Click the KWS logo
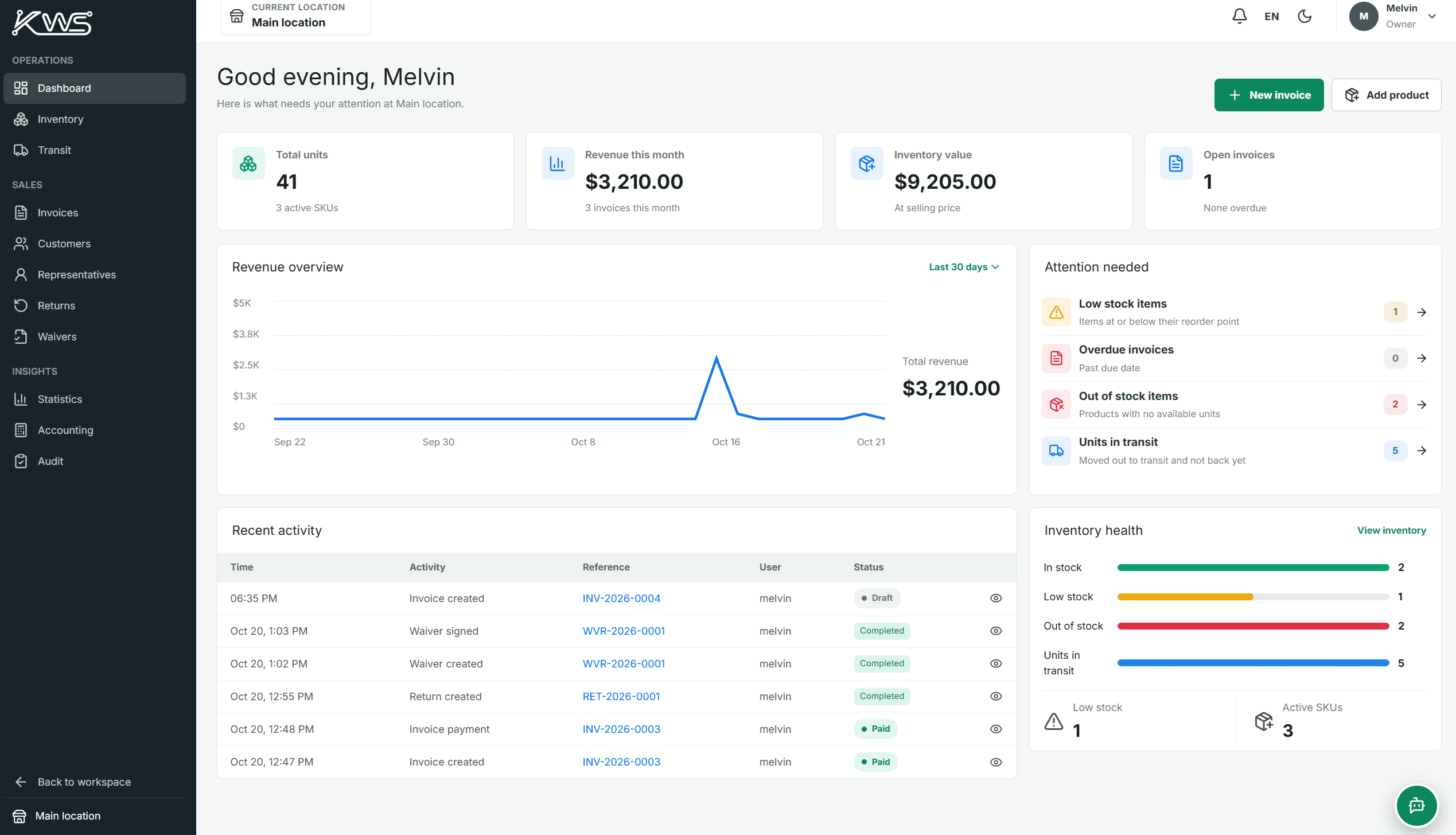This screenshot has height=835, width=1456. coord(52,23)
